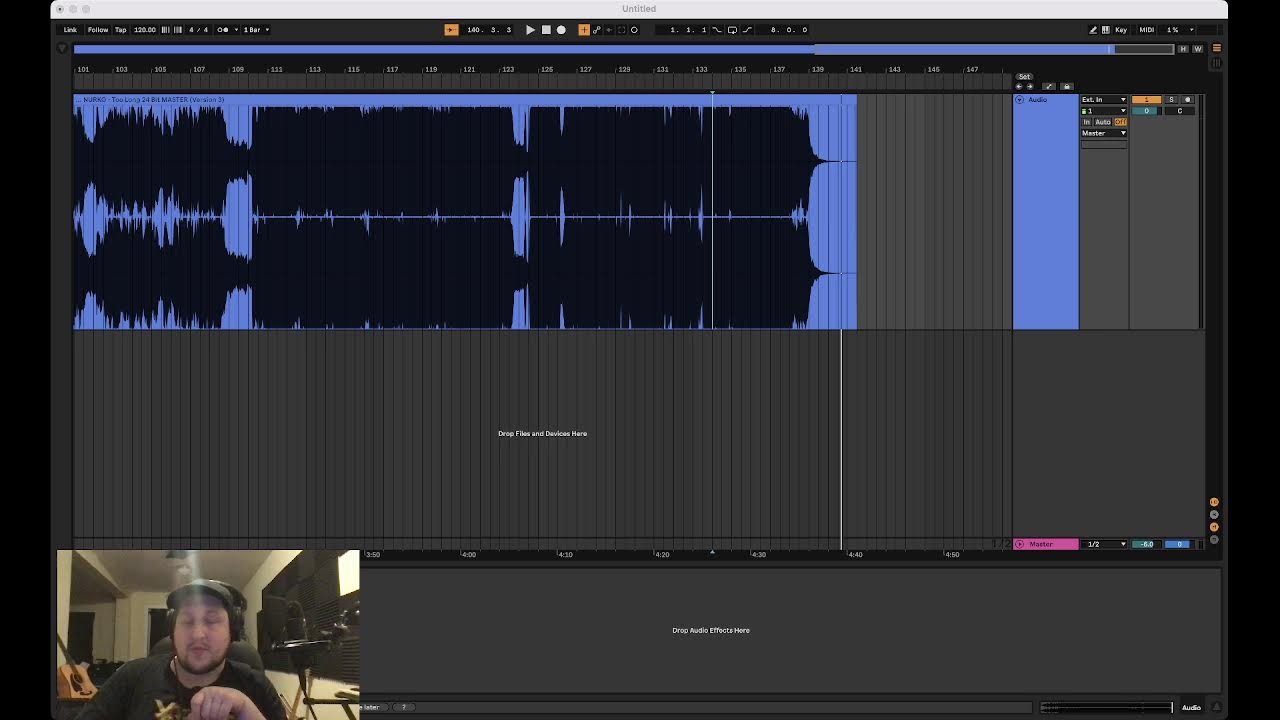
Task: Click the 4:00 mark on the time ruler
Action: click(468, 554)
